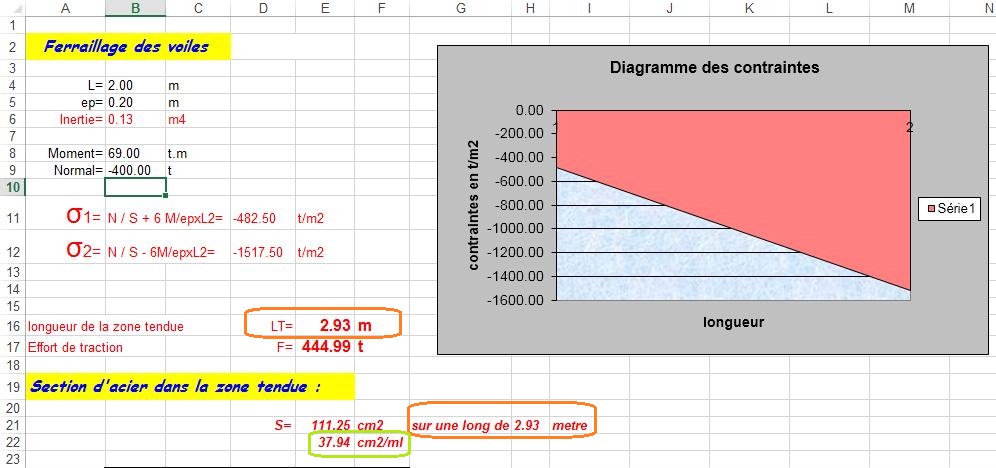Select cell B5 with value 0.20
The height and width of the screenshot is (468, 996).
tap(135, 102)
